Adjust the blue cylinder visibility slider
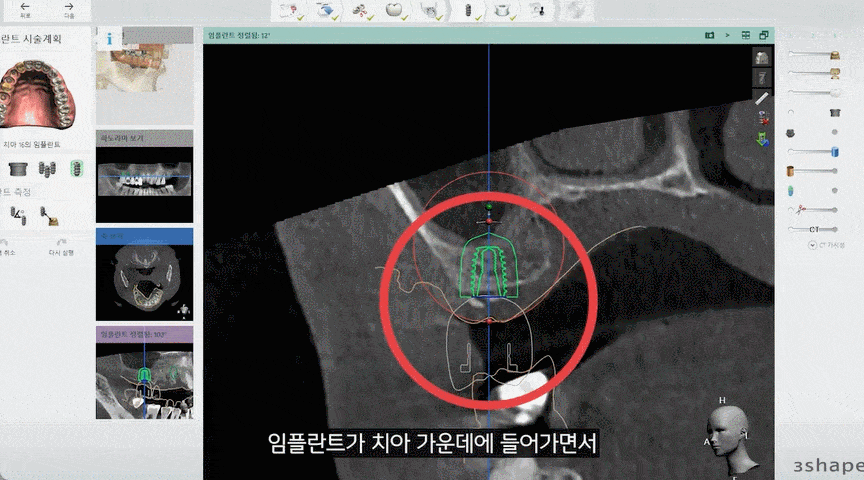Image resolution: width=864 pixels, height=480 pixels. coord(814,152)
